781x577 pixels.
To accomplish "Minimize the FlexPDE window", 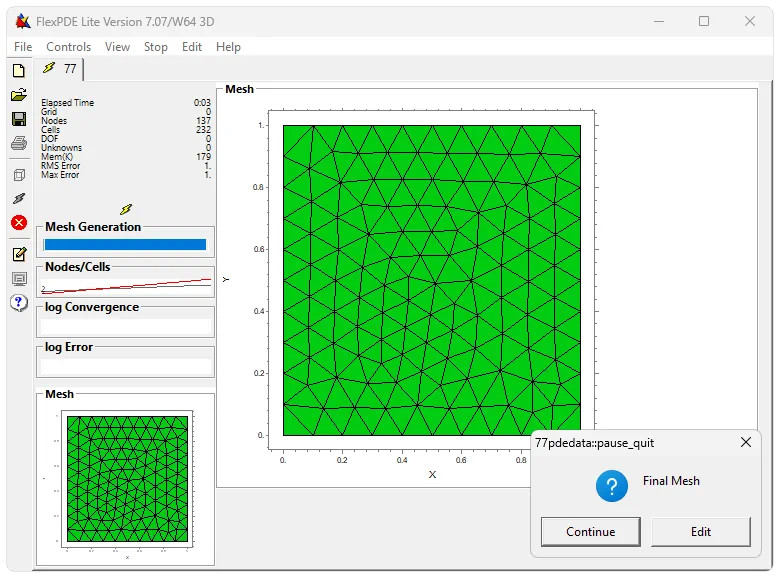I will point(659,21).
